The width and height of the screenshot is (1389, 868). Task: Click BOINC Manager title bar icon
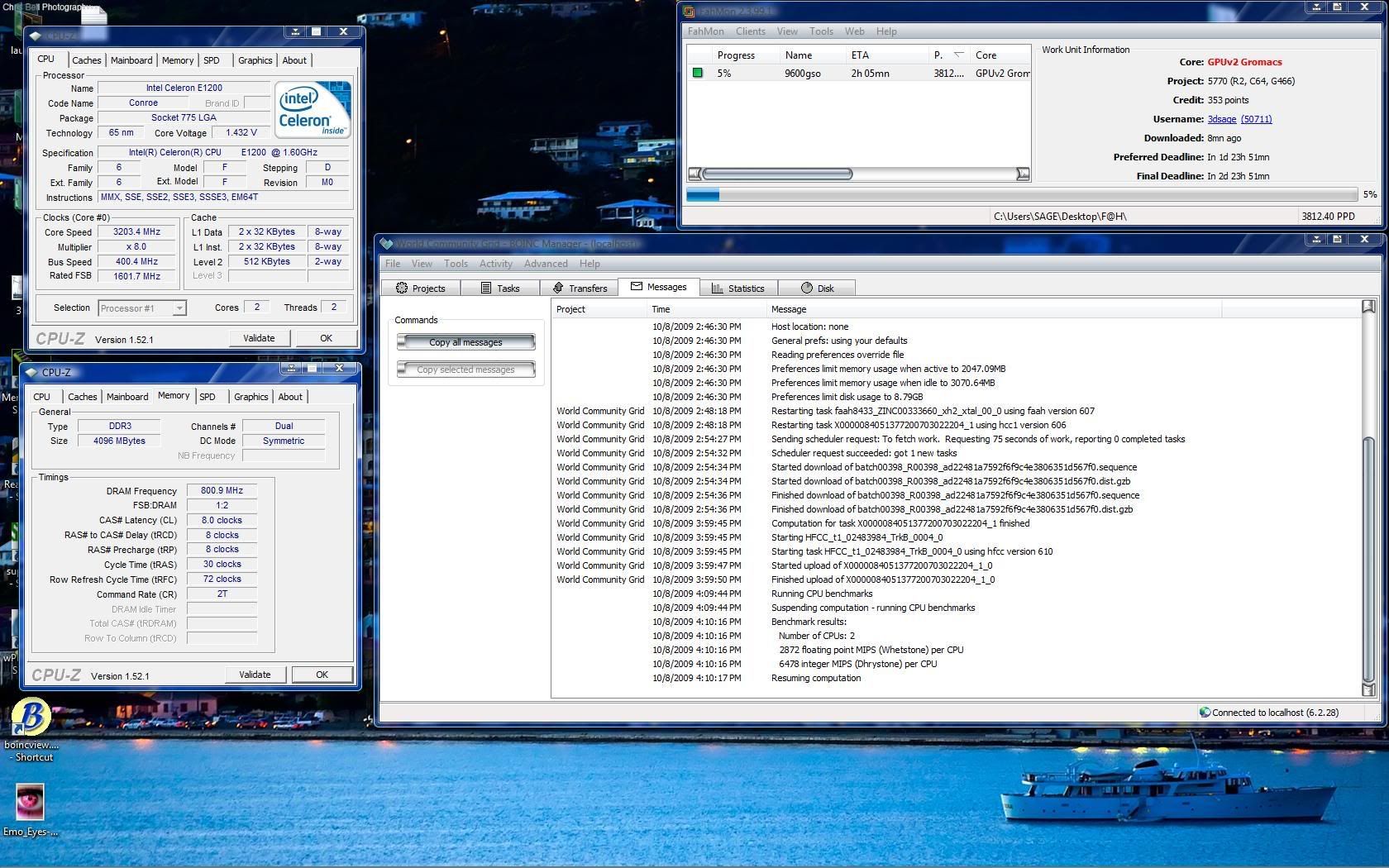[x=386, y=243]
